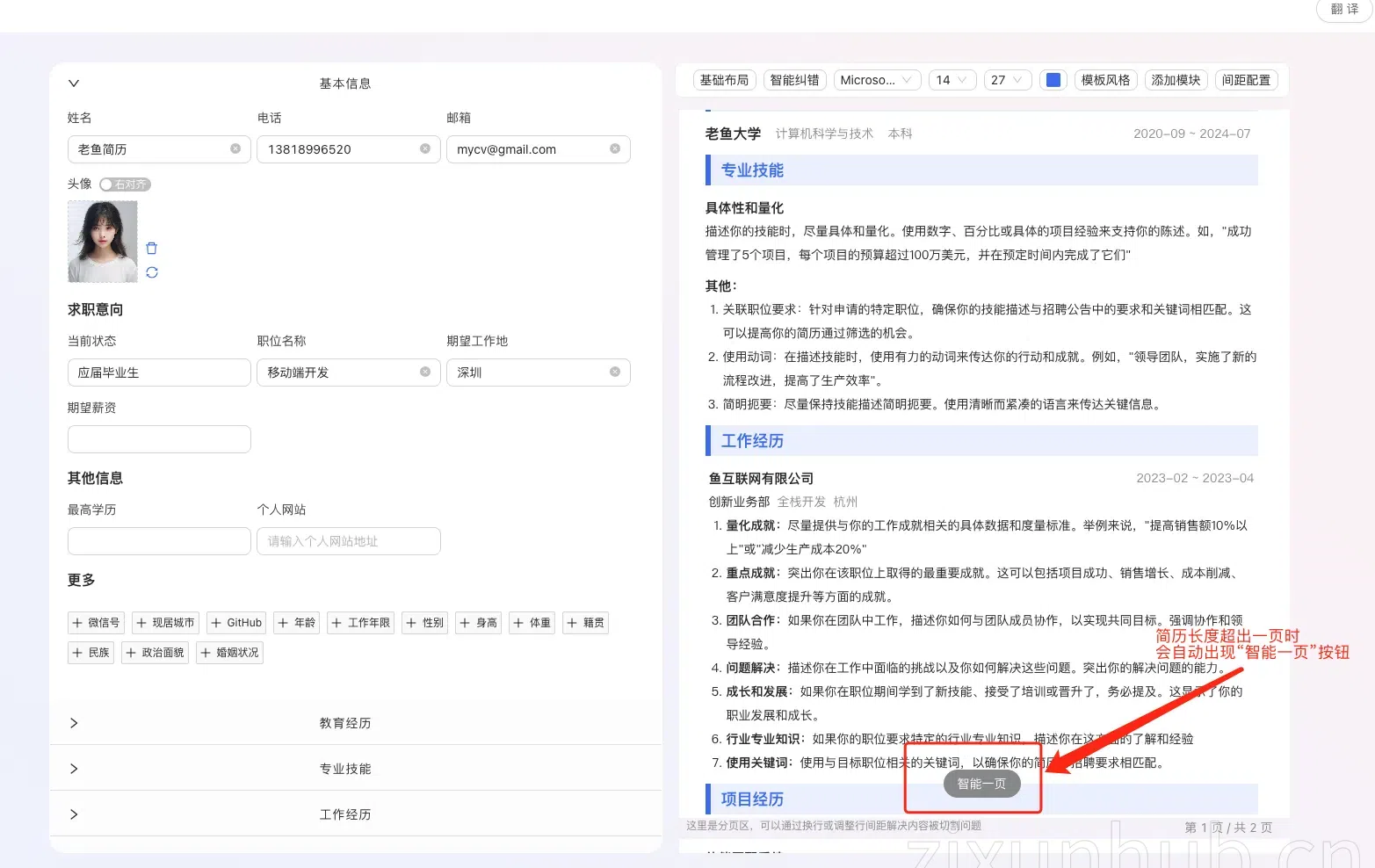Viewport: 1375px width, 868px height.
Task: Click the 具体性和量化 subheading
Action: (744, 208)
